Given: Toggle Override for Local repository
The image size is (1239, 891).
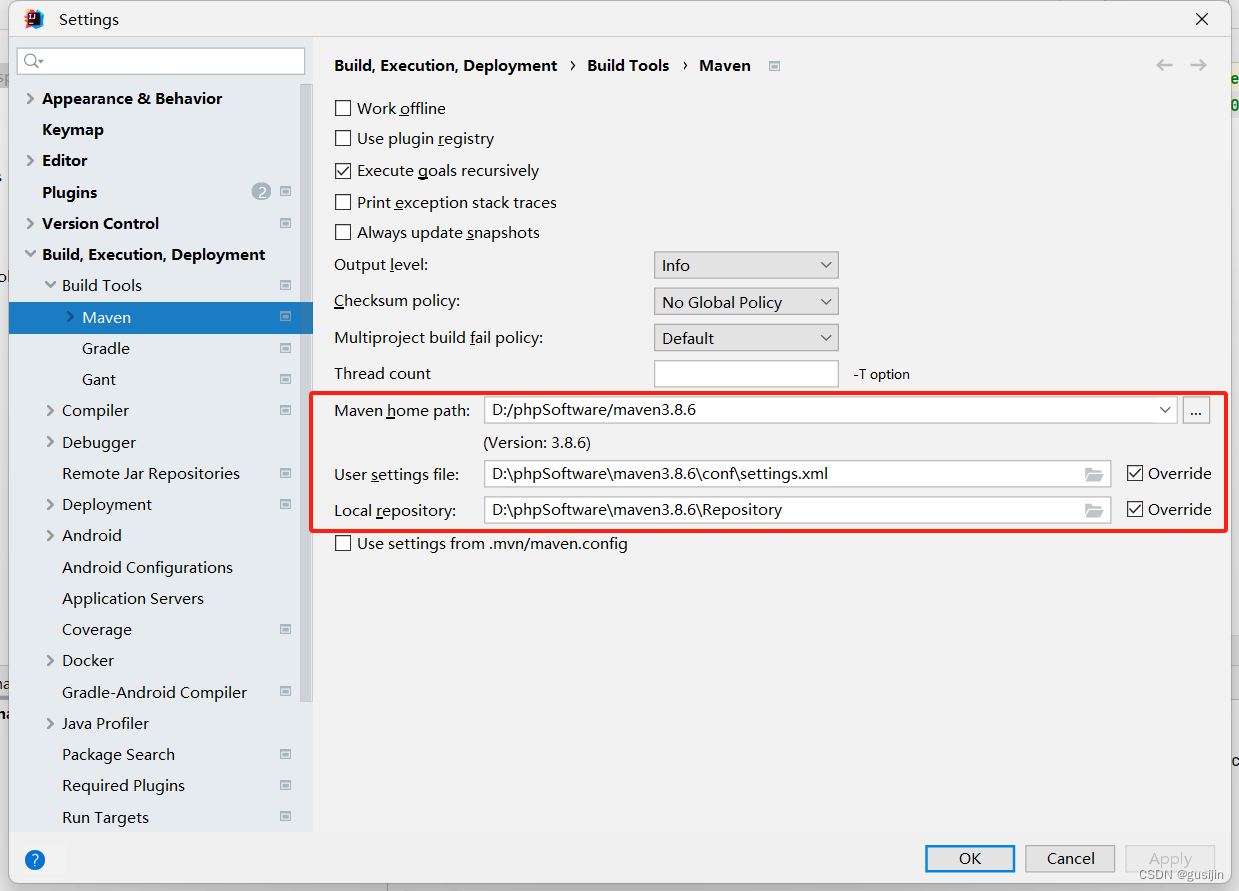Looking at the screenshot, I should 1135,510.
